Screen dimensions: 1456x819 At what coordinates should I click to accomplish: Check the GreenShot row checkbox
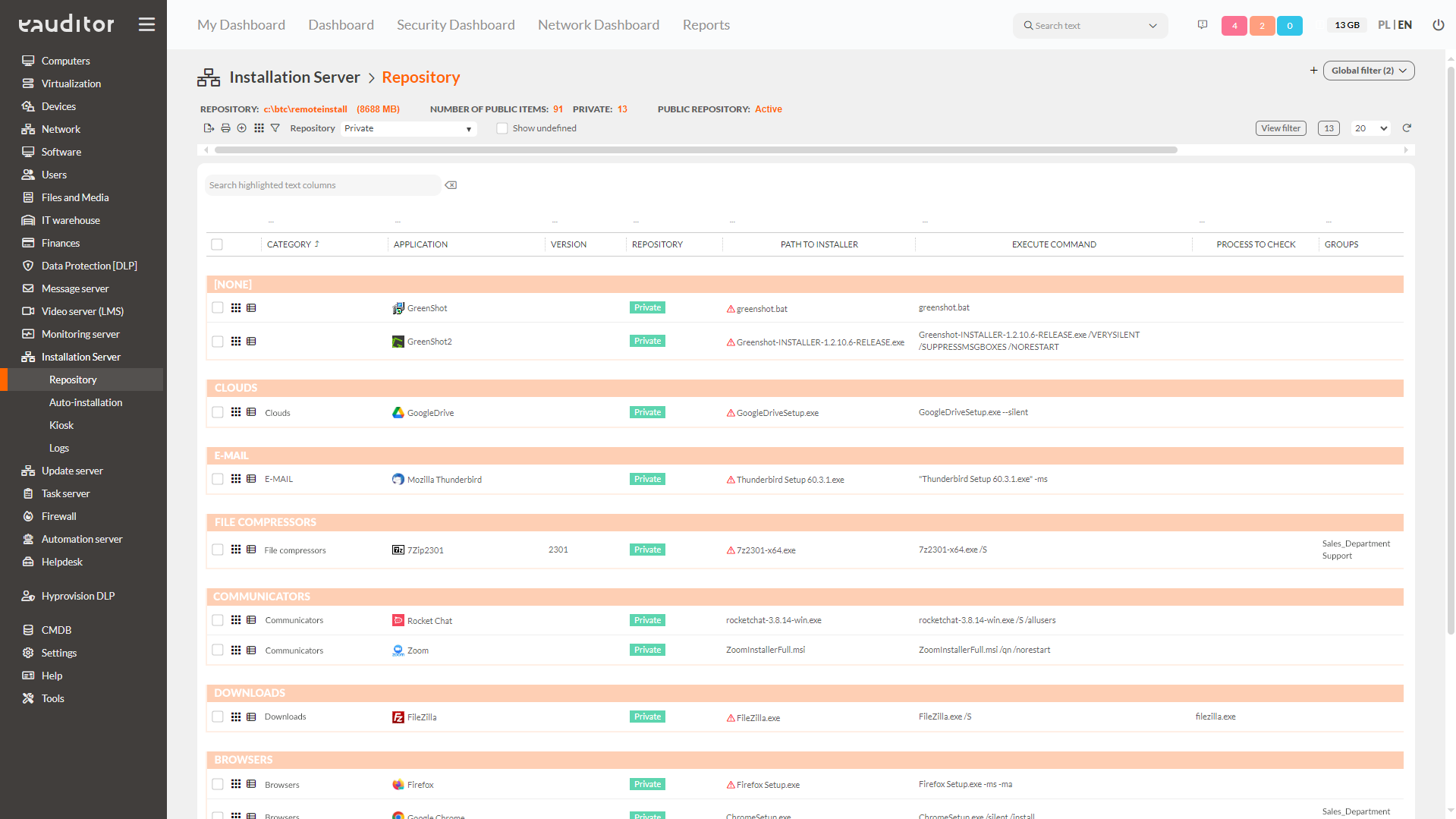click(x=218, y=308)
